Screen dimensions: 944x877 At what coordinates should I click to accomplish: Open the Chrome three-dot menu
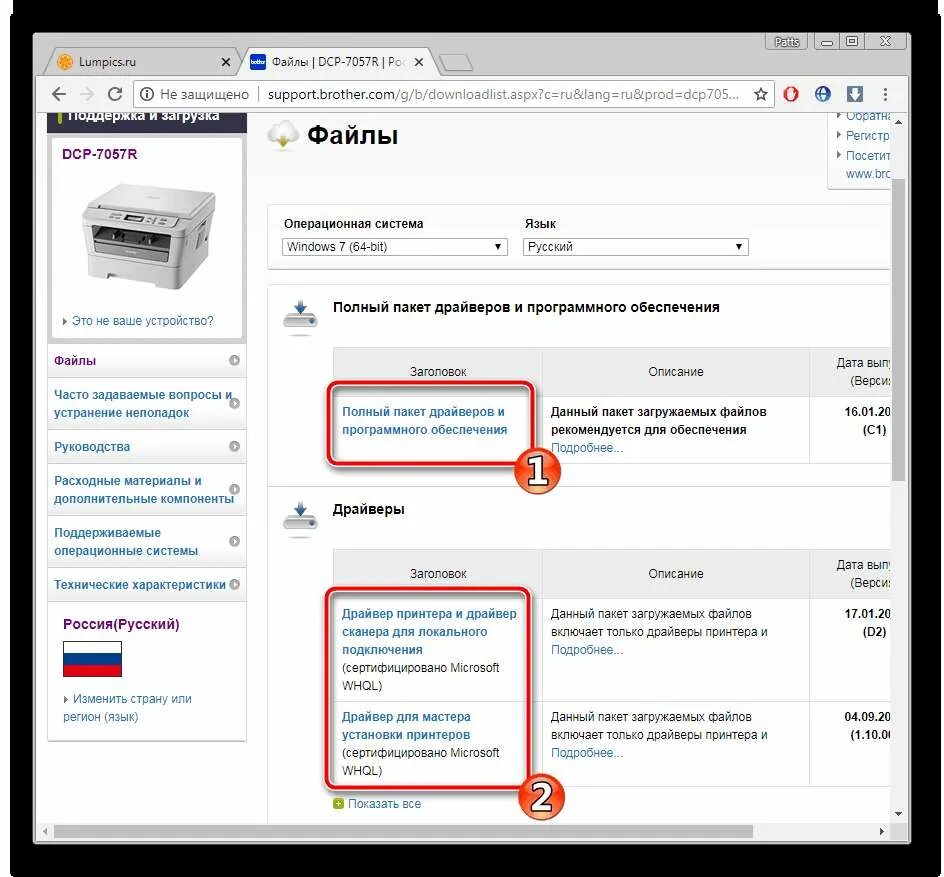click(x=885, y=94)
